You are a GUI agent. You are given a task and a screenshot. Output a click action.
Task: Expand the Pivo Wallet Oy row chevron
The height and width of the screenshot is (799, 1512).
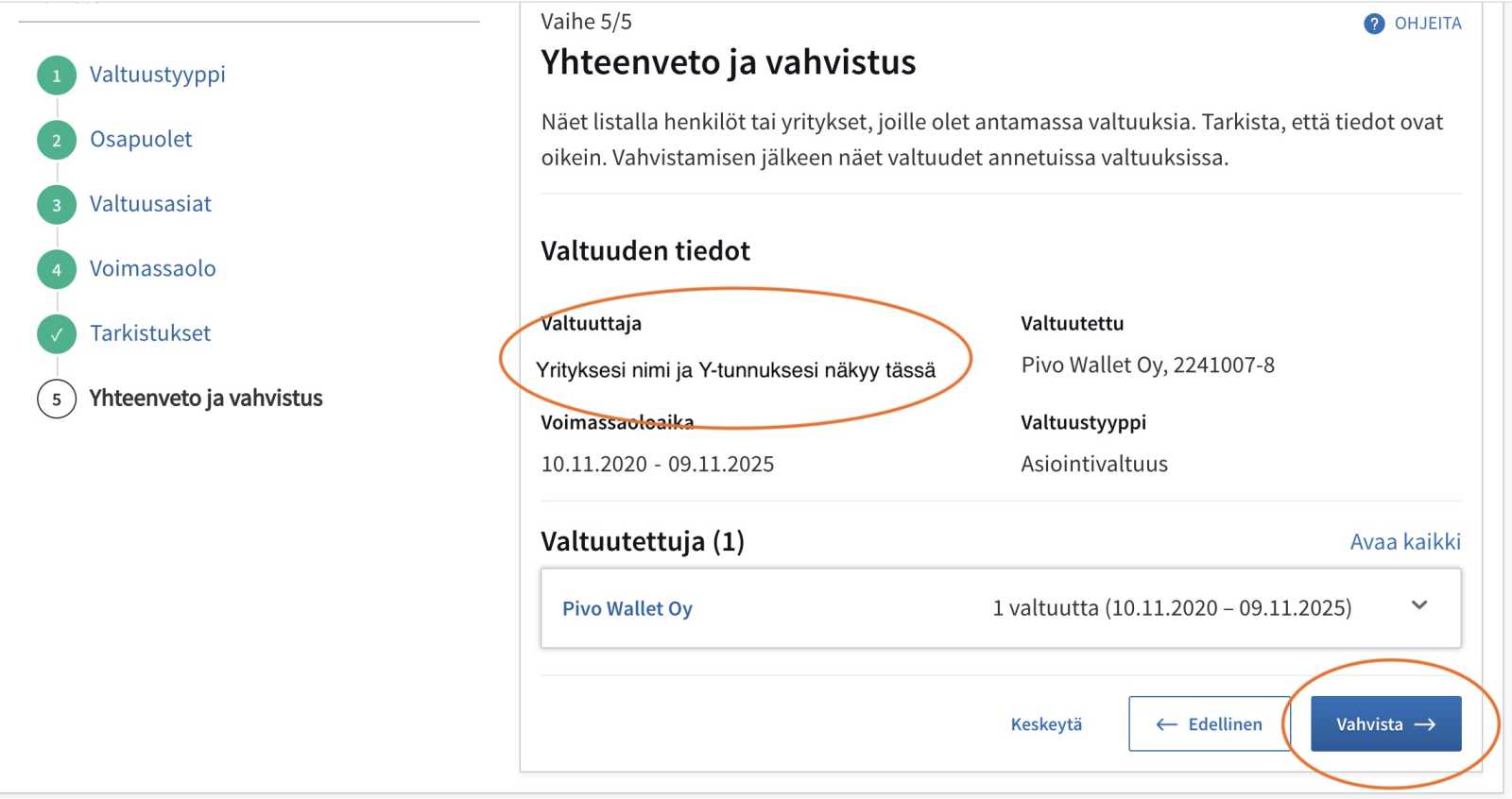point(1419,605)
